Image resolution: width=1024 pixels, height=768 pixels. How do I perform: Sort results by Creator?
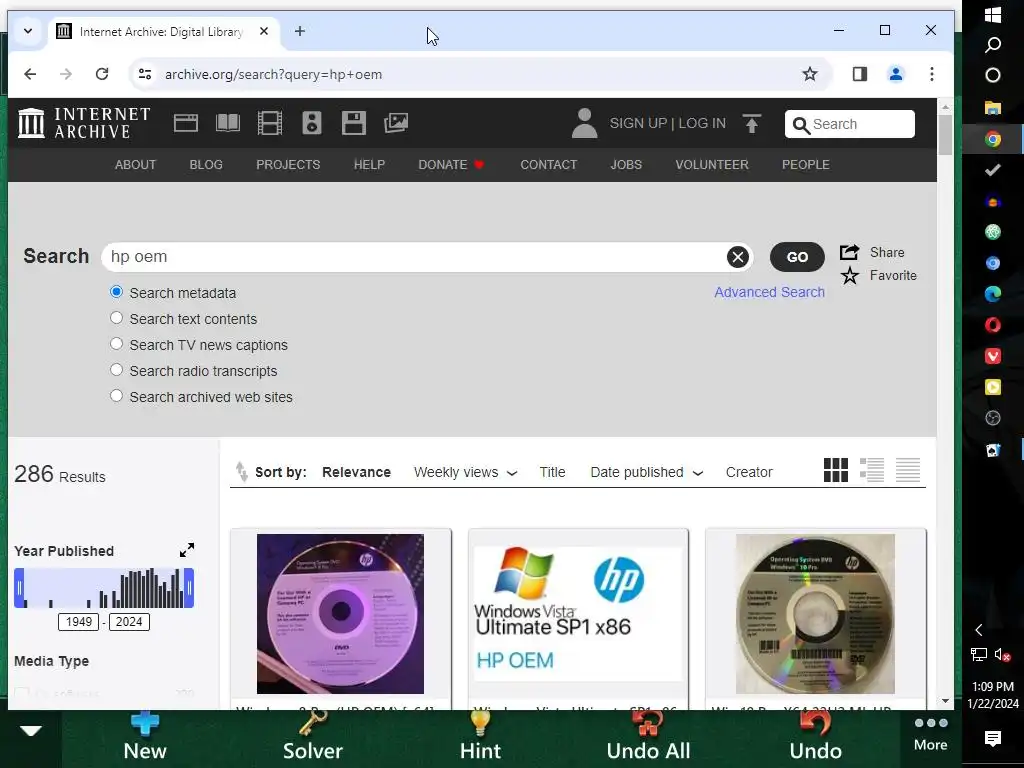click(749, 472)
